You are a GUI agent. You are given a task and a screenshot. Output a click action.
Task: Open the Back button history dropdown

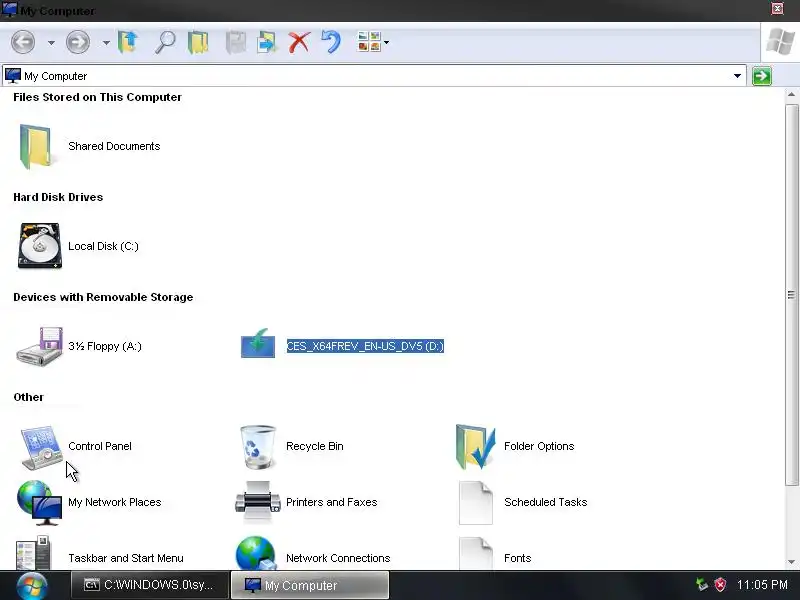click(52, 43)
